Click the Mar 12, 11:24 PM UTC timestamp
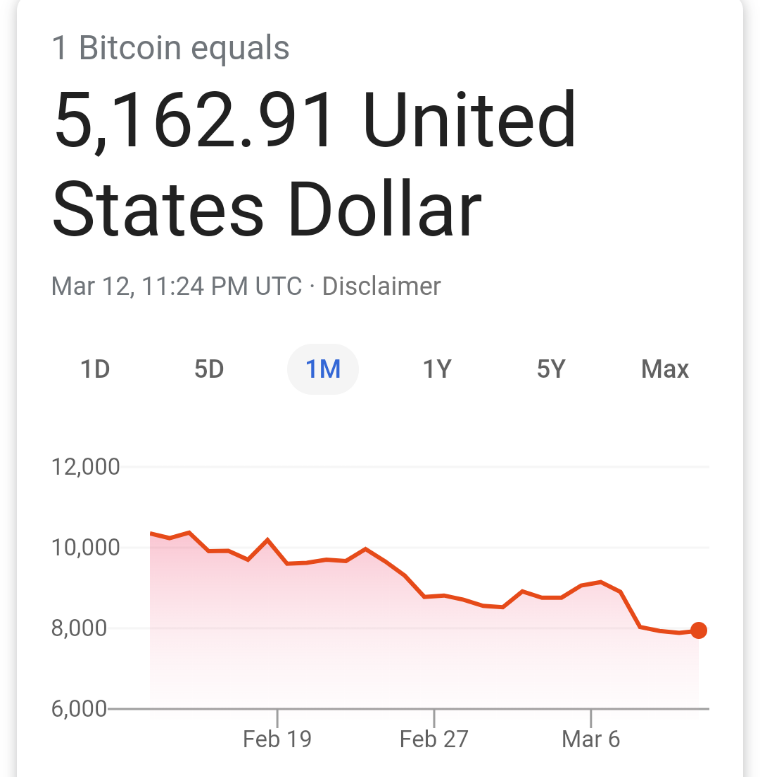This screenshot has height=777, width=760. pos(177,286)
